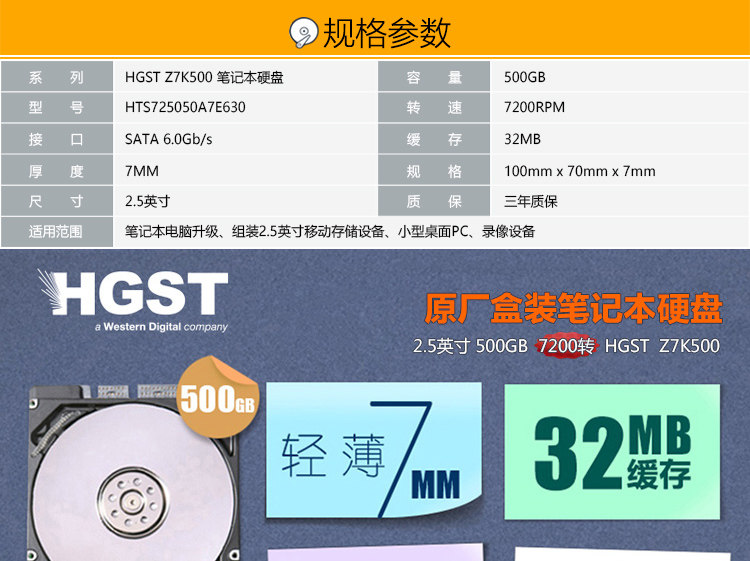
Task: Click the '2.5英寸' size value
Action: [147, 201]
